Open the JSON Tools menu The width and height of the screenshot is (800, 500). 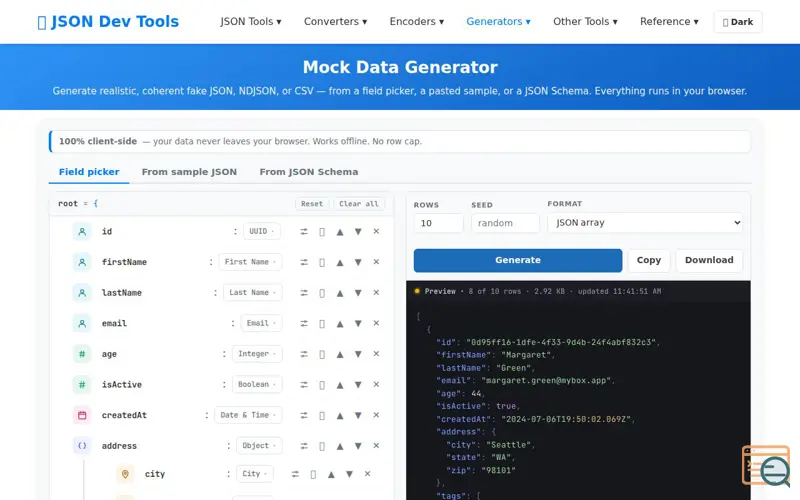click(x=251, y=22)
